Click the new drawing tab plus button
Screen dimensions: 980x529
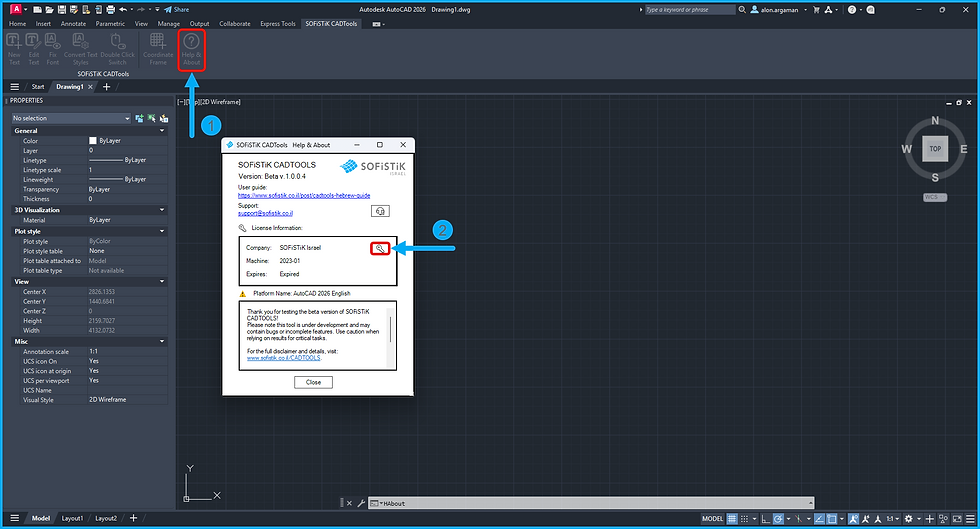[106, 87]
